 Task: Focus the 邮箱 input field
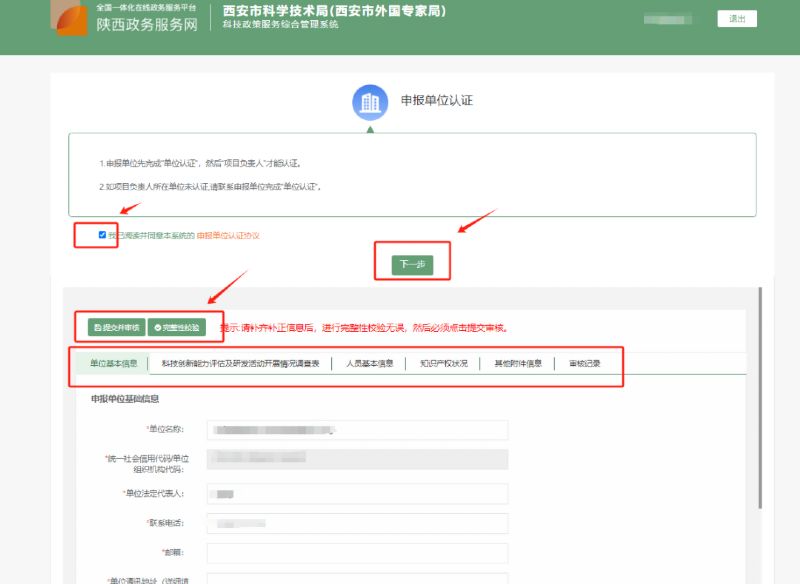coord(357,553)
